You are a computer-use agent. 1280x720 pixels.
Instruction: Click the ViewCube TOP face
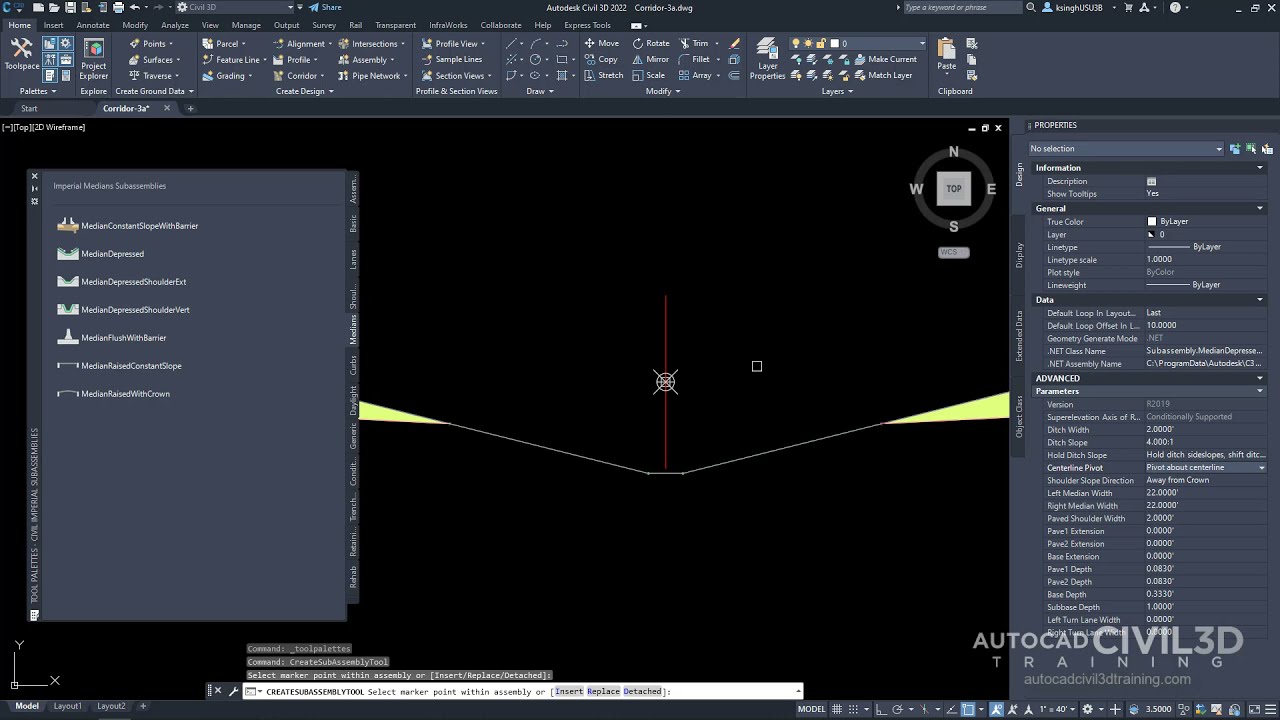point(954,188)
